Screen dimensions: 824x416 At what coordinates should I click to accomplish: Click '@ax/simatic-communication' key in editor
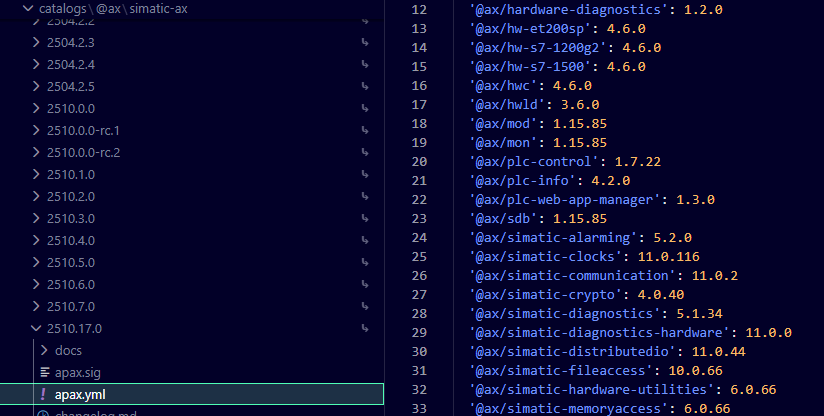click(x=572, y=275)
